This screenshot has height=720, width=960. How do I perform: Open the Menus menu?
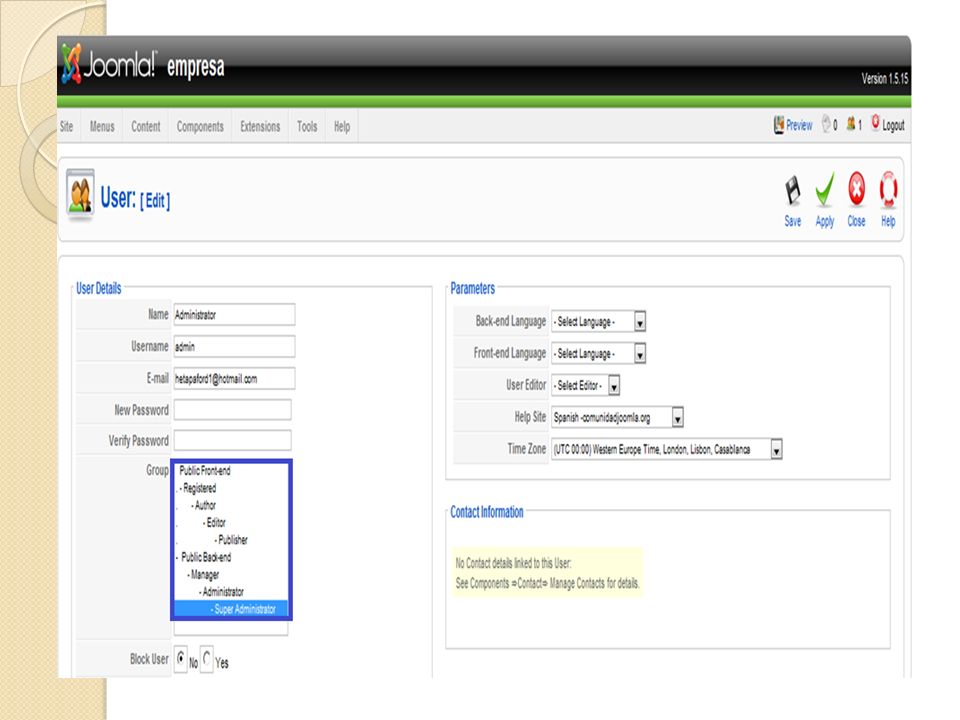tap(102, 127)
